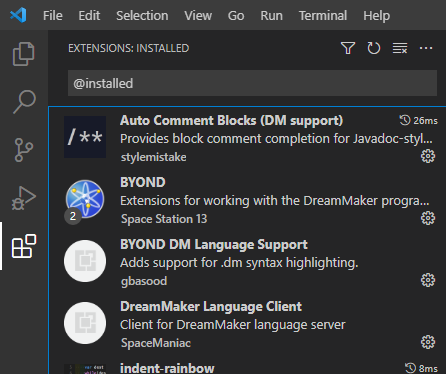Focus the @installed extensions search box
The width and height of the screenshot is (446, 374).
click(x=252, y=83)
